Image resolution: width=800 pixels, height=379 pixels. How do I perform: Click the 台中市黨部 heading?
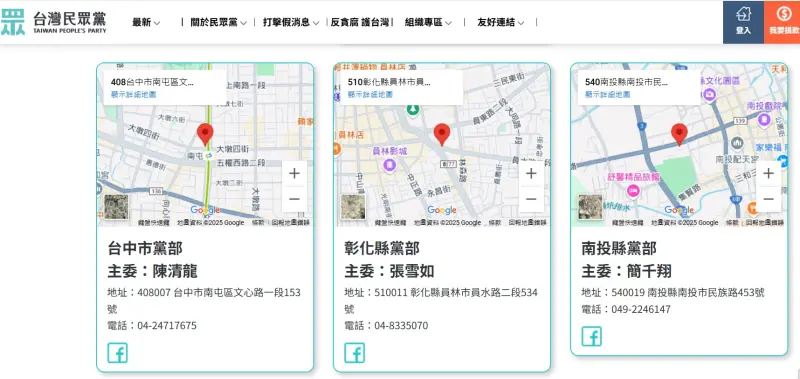tap(145, 248)
